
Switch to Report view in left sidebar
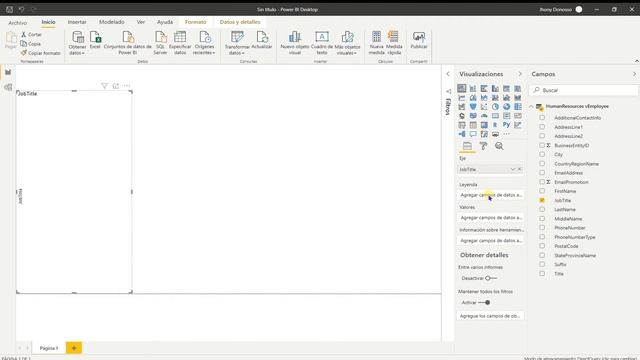pyautogui.click(x=8, y=72)
